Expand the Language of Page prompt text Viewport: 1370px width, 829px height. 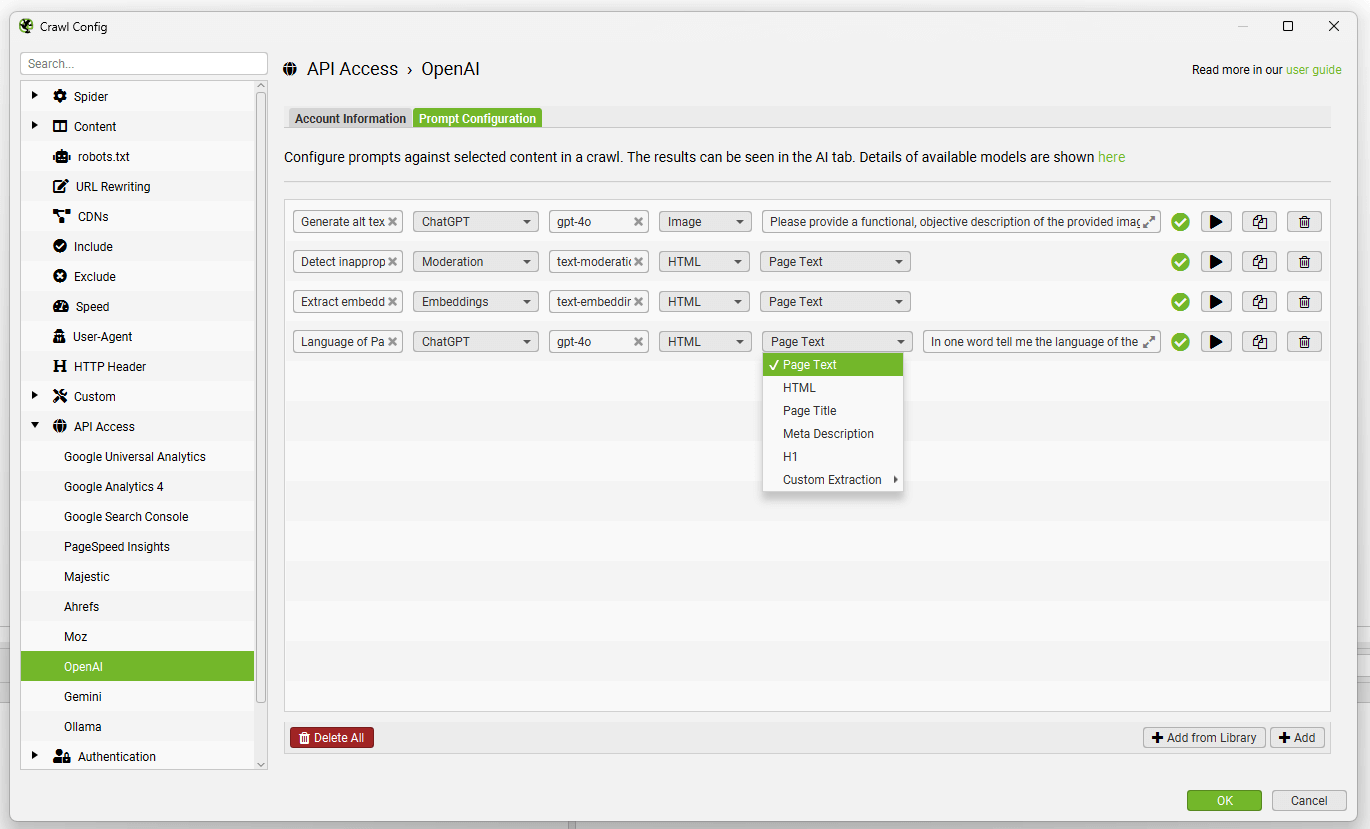tap(1149, 342)
